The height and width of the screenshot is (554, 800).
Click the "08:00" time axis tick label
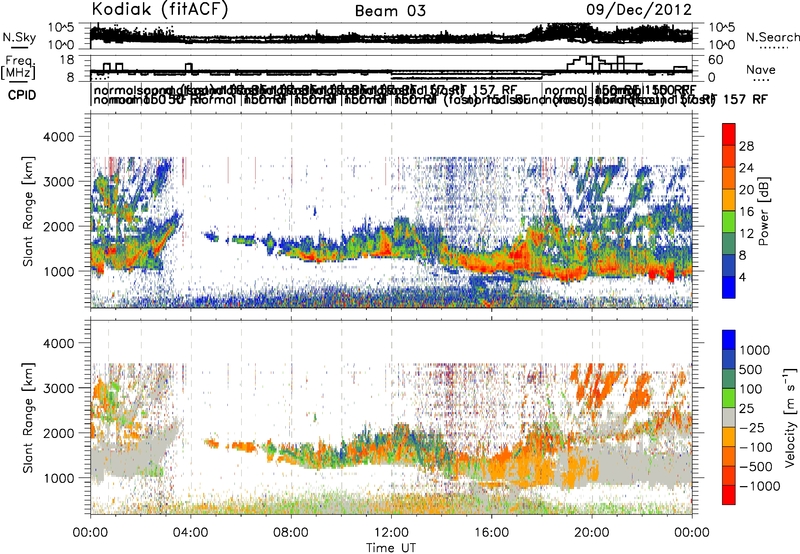pos(291,533)
